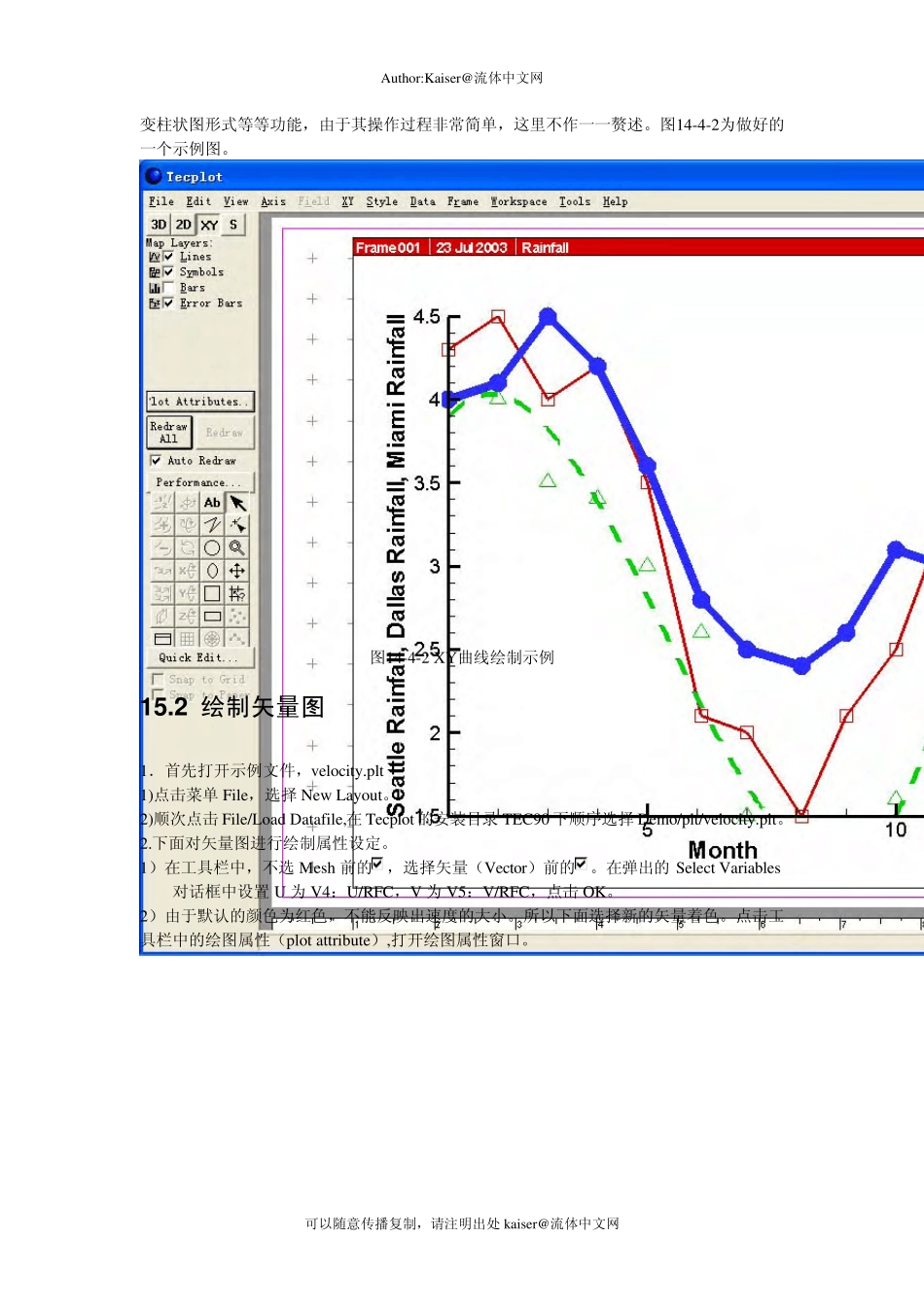Toggle the Snap to Grid checkbox

point(158,679)
